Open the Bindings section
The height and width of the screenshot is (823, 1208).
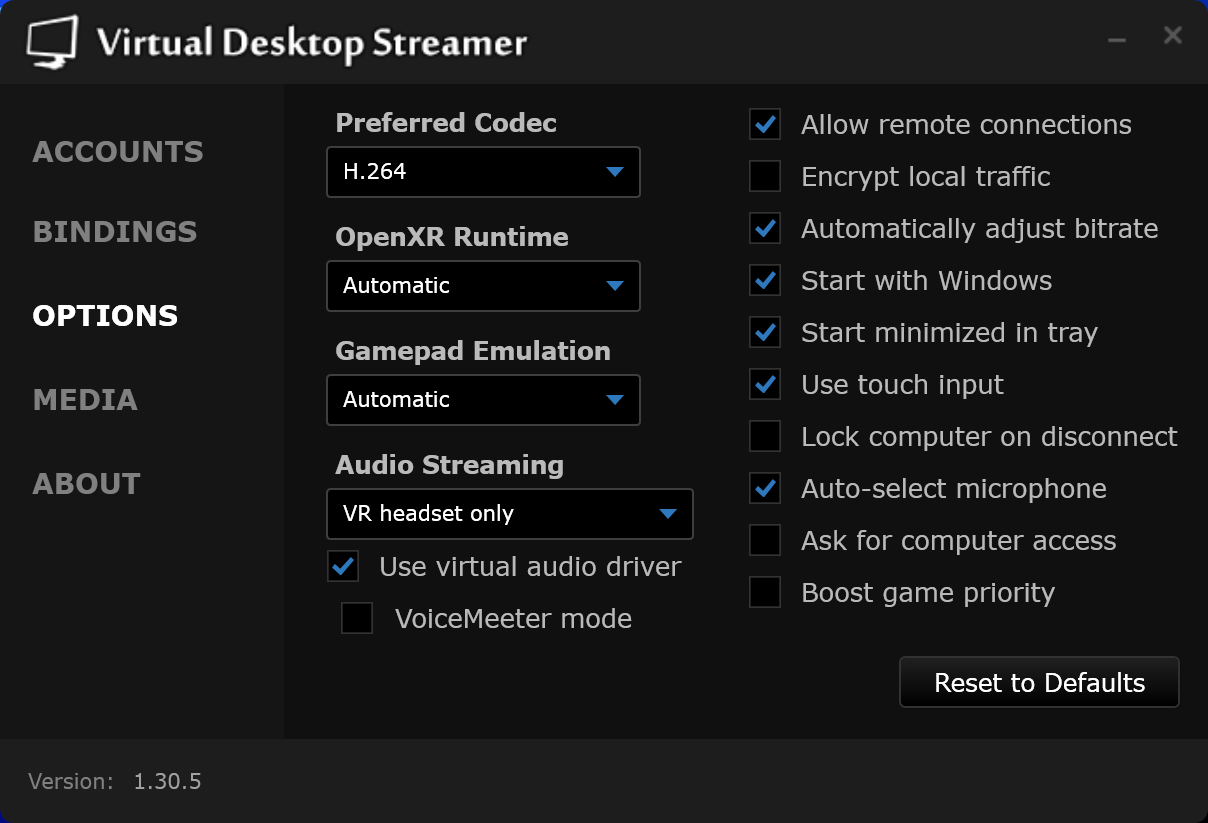(x=115, y=232)
